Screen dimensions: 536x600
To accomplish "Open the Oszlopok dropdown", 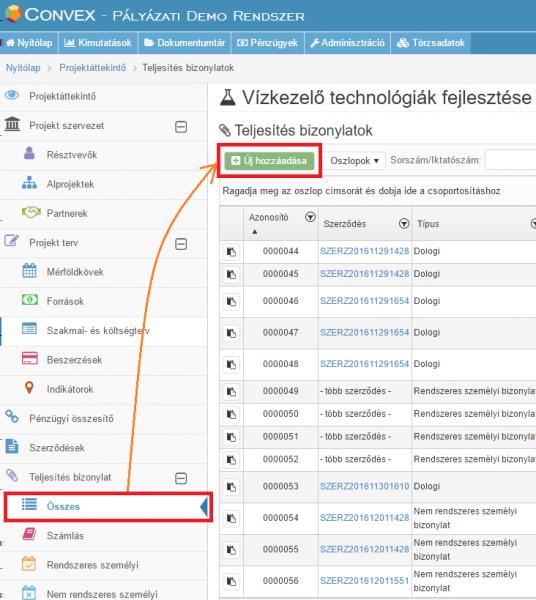I will click(x=355, y=161).
